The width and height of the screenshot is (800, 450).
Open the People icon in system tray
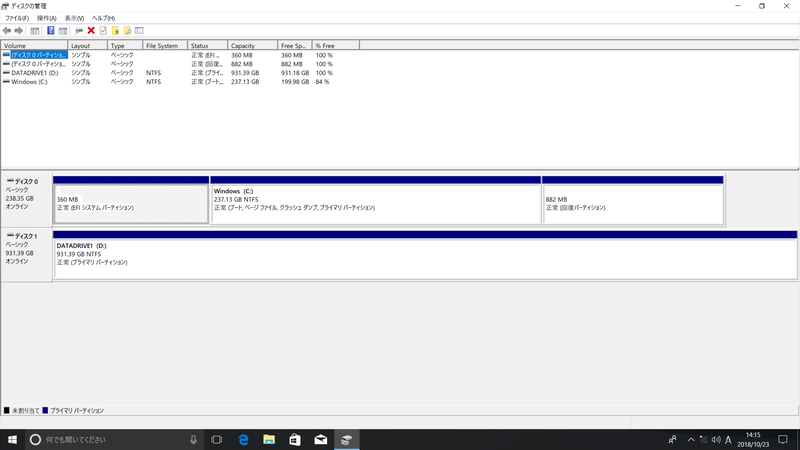[672, 439]
